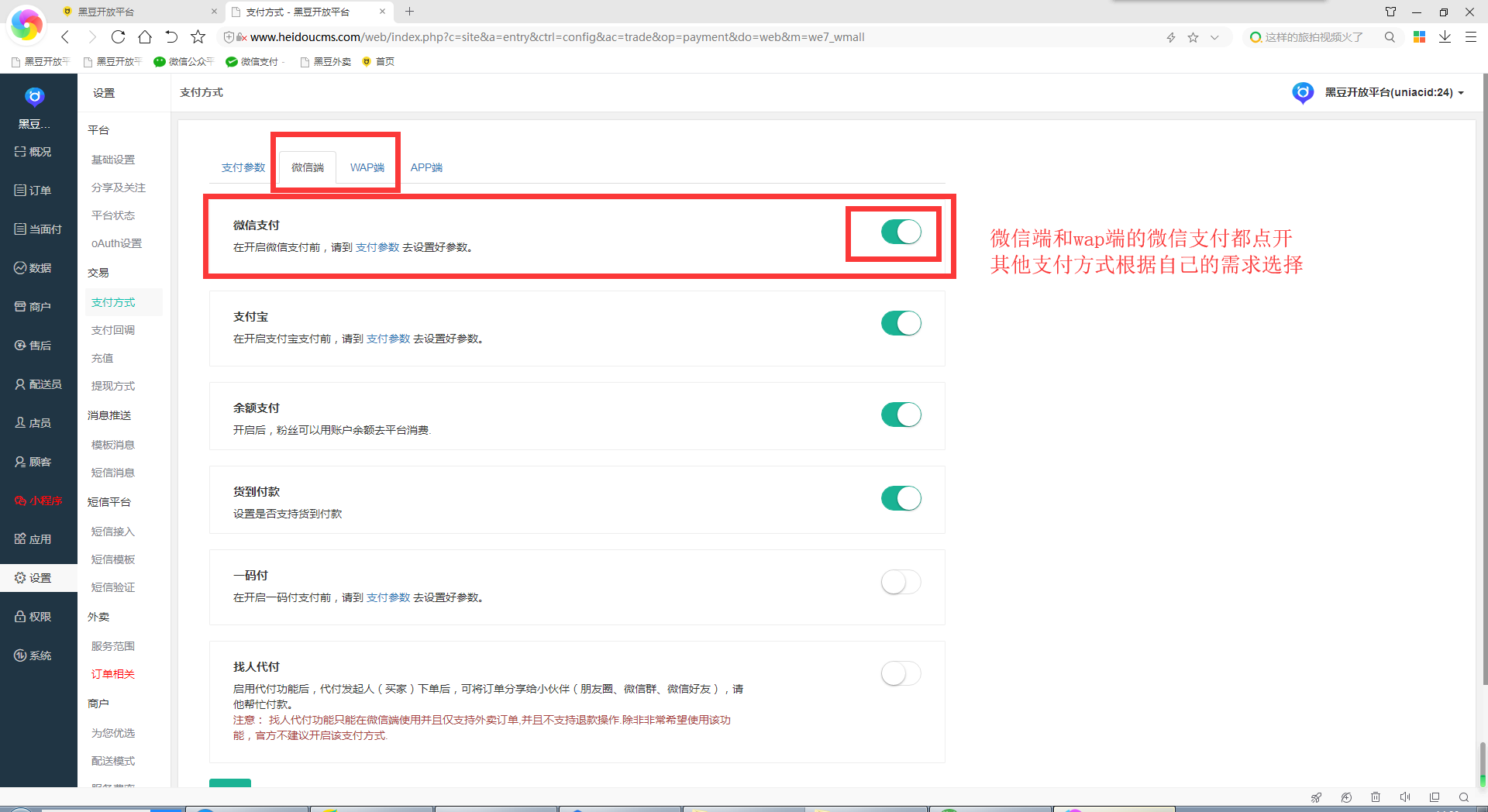Open address bar dropdown chevron
1488x812 pixels.
[1214, 37]
